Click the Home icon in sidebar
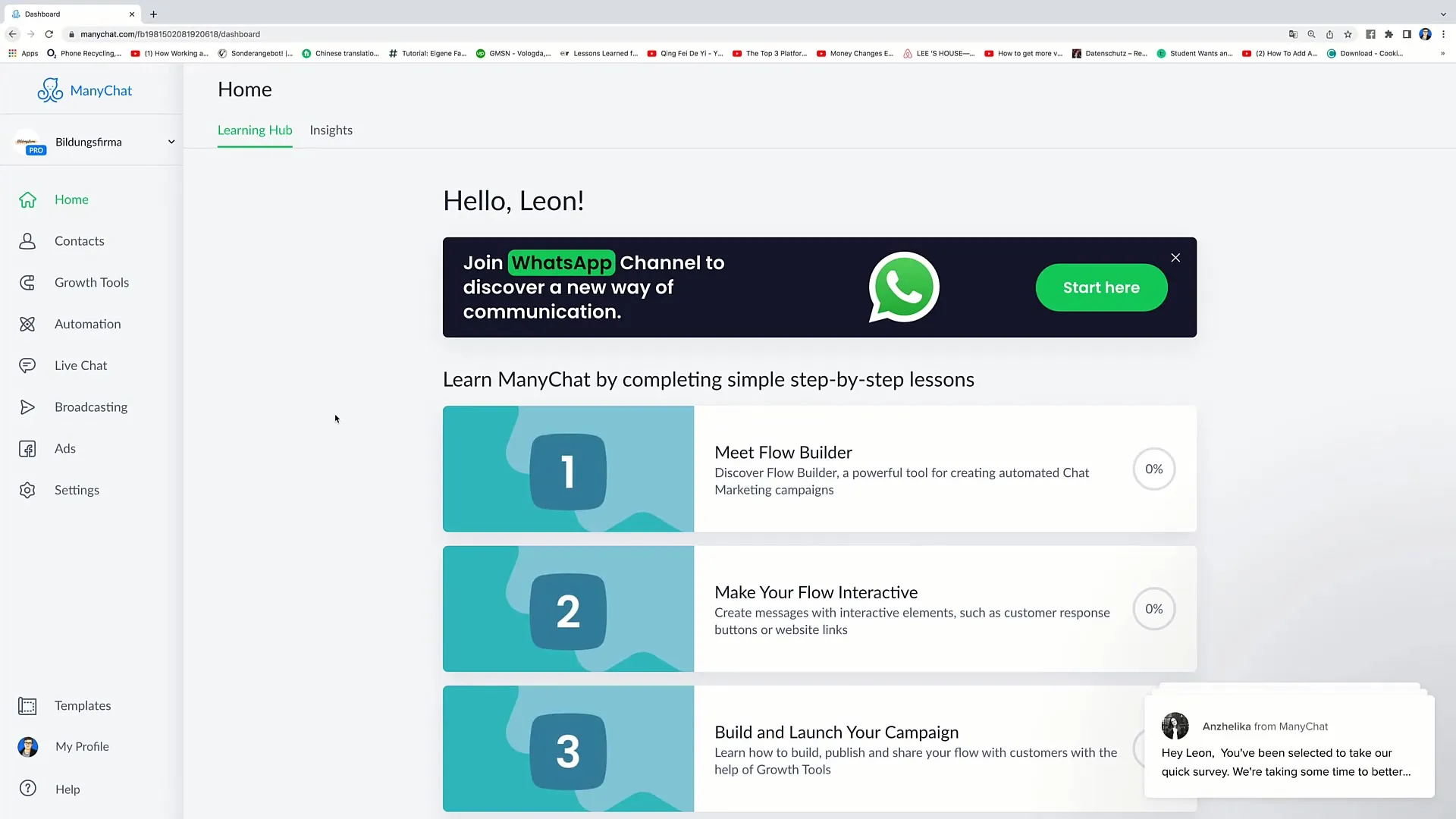This screenshot has width=1456, height=819. pyautogui.click(x=27, y=199)
